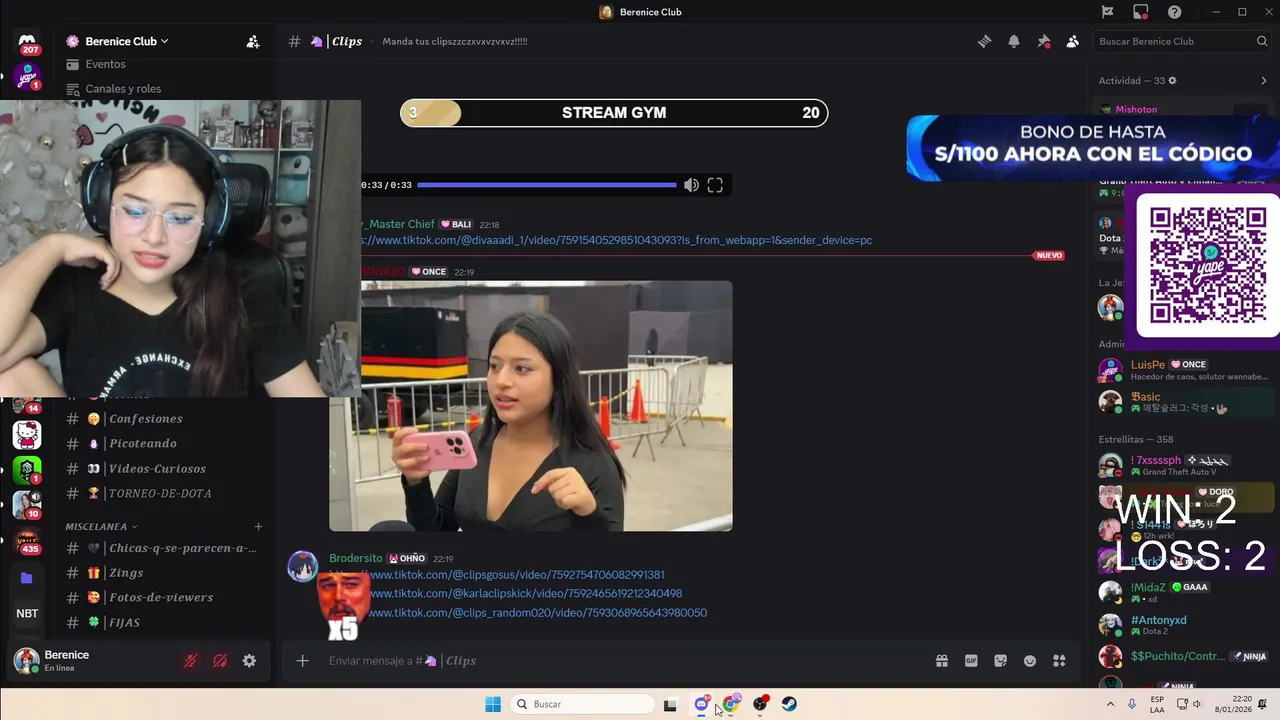Open user settings gear icon
The height and width of the screenshot is (720, 1280).
[249, 661]
